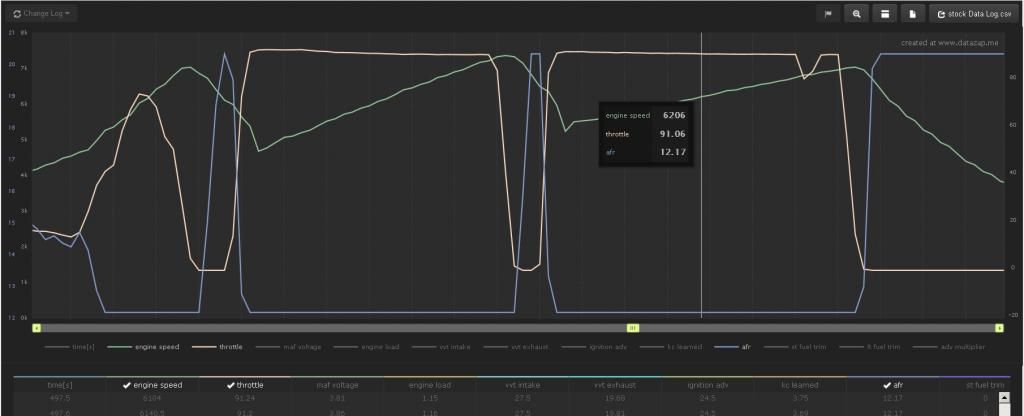
Task: Click the table scroll-up arrow
Action: 1005,398
